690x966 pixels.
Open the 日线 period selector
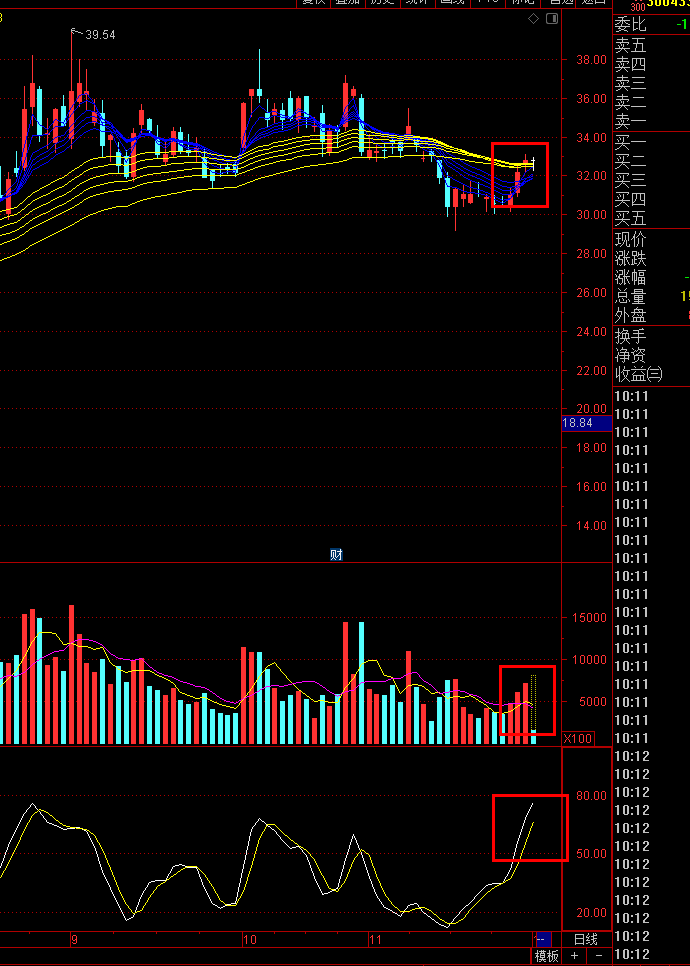[x=586, y=940]
